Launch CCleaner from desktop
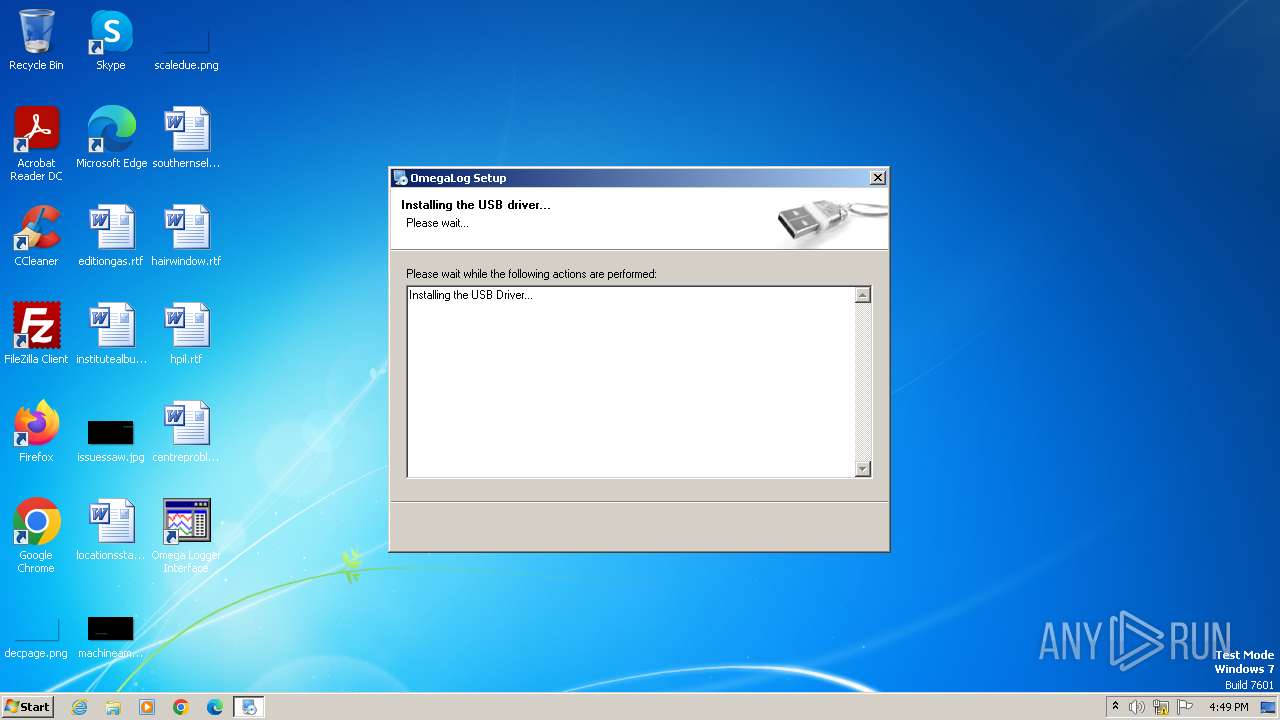The width and height of the screenshot is (1280, 720). [36, 236]
